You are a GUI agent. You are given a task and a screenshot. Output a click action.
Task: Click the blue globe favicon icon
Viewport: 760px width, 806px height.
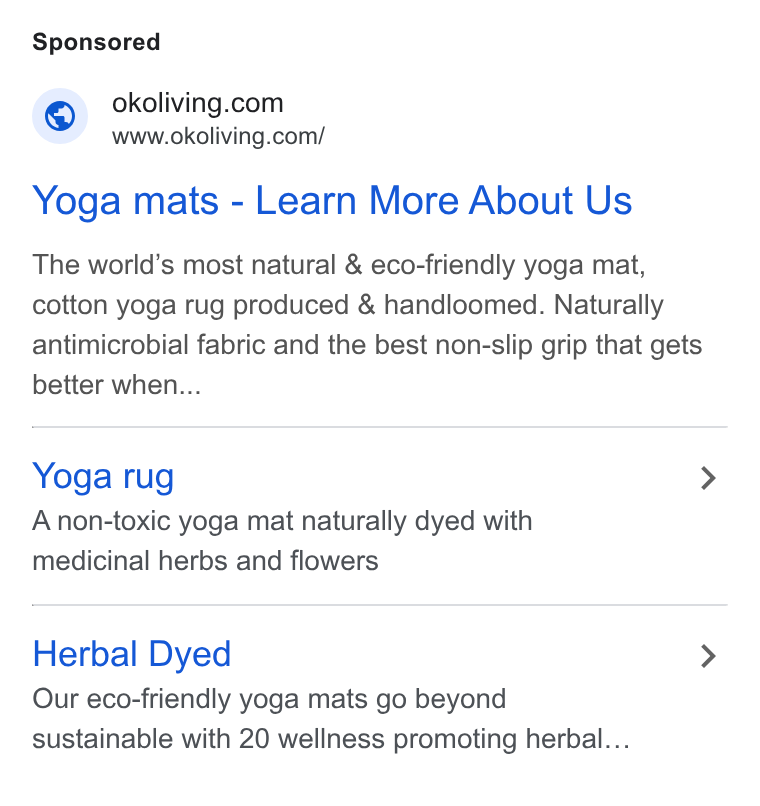pos(60,116)
